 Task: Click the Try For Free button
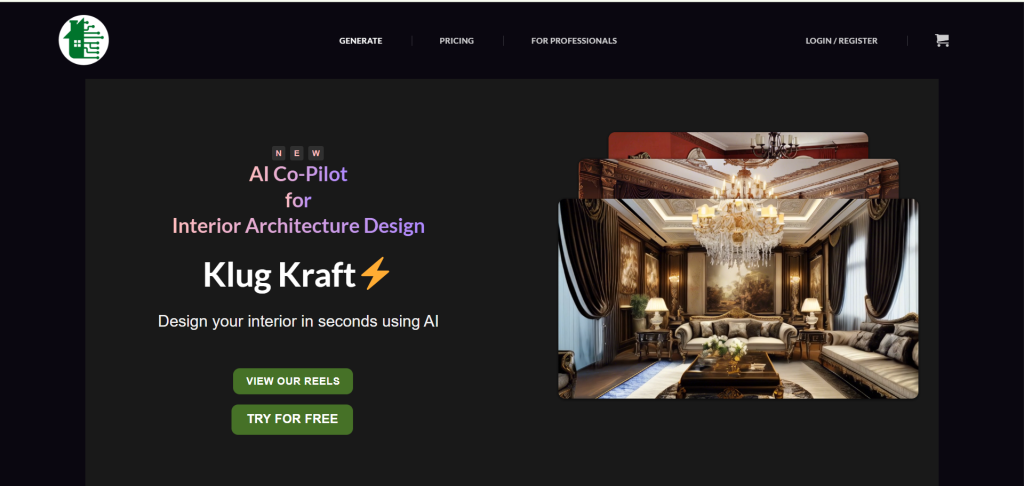[292, 419]
